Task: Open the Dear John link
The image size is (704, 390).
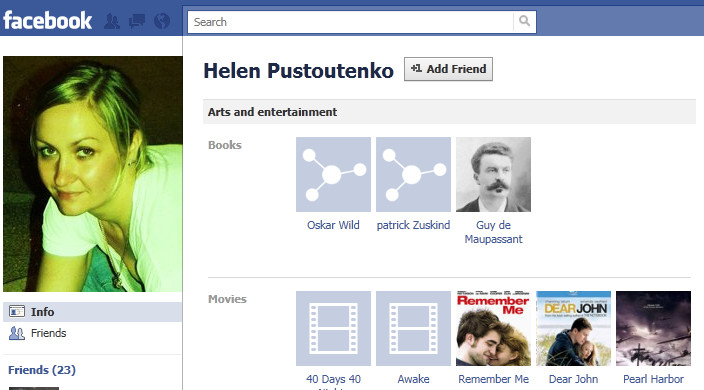Action: (x=573, y=379)
